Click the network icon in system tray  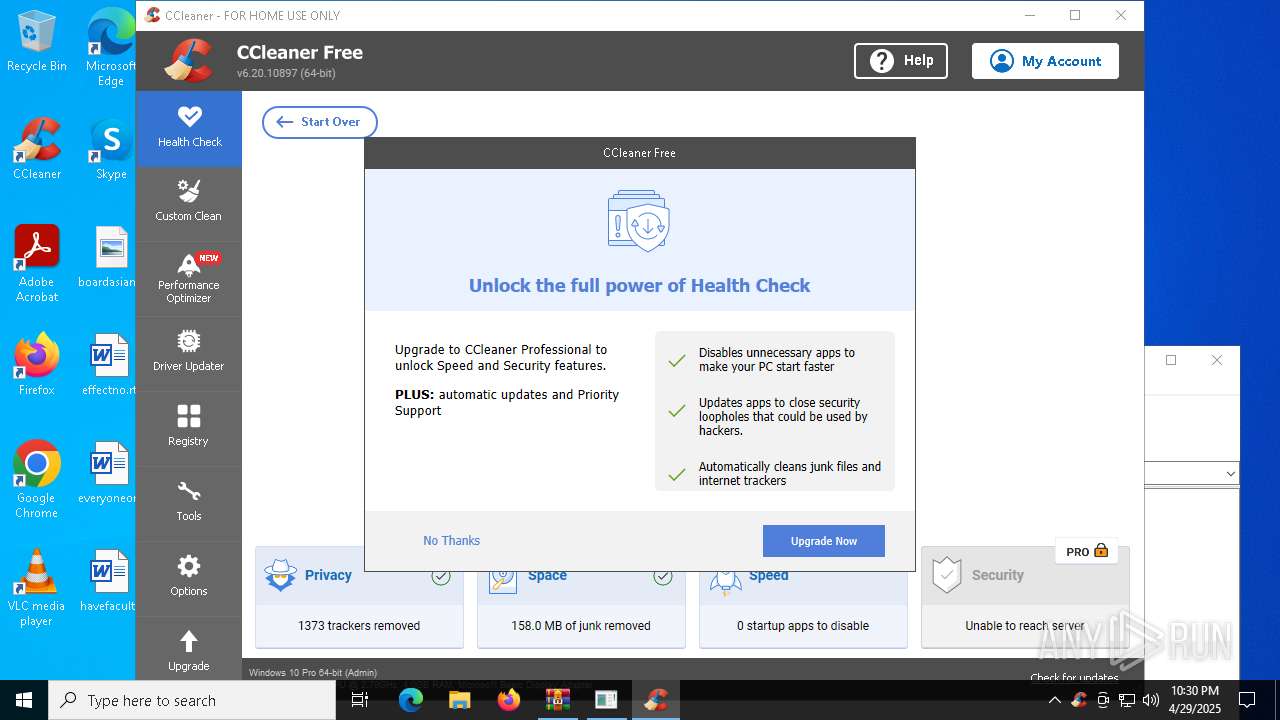pyautogui.click(x=1126, y=700)
